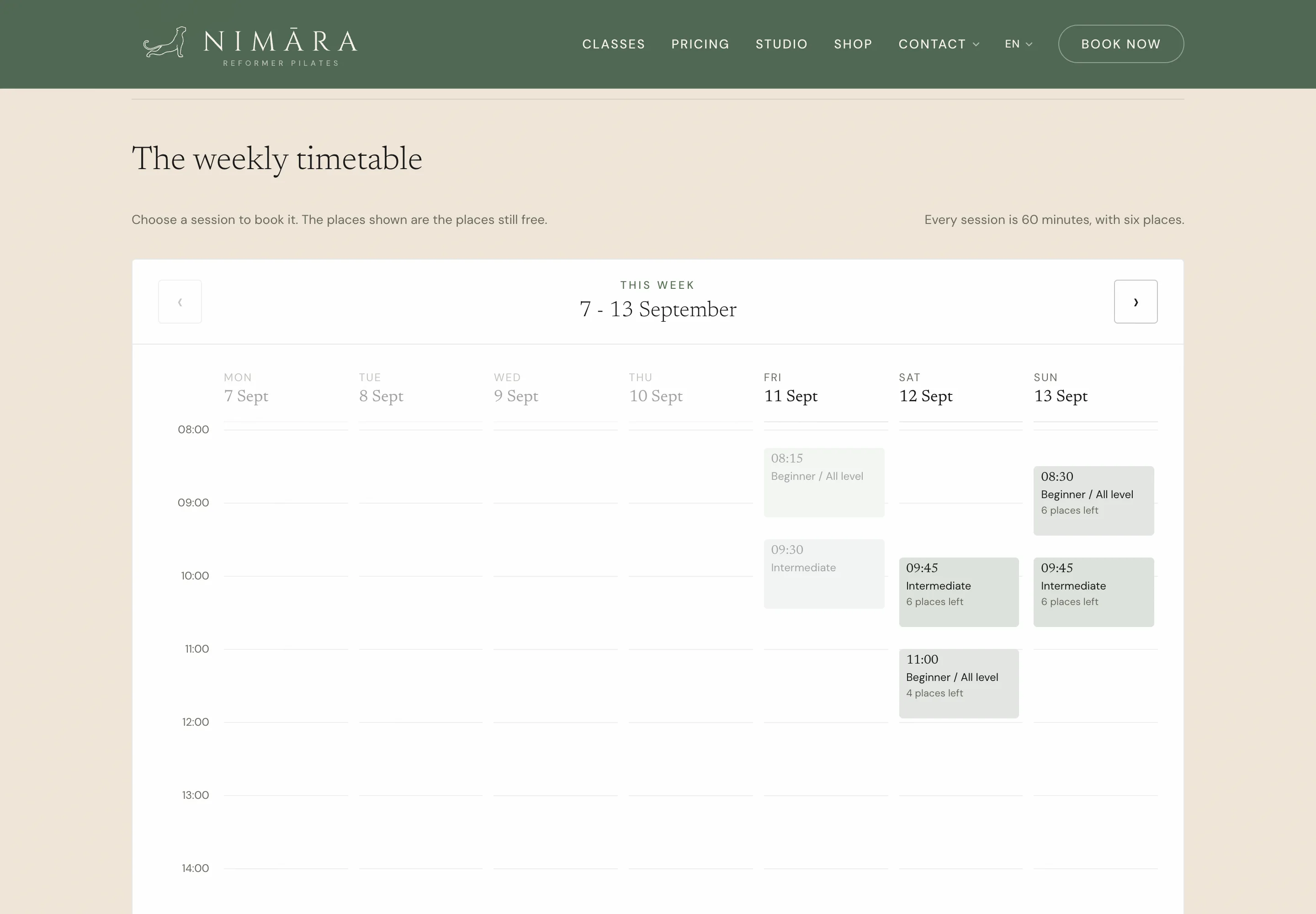Go to next week with right arrow
Image resolution: width=1316 pixels, height=914 pixels.
point(1135,302)
